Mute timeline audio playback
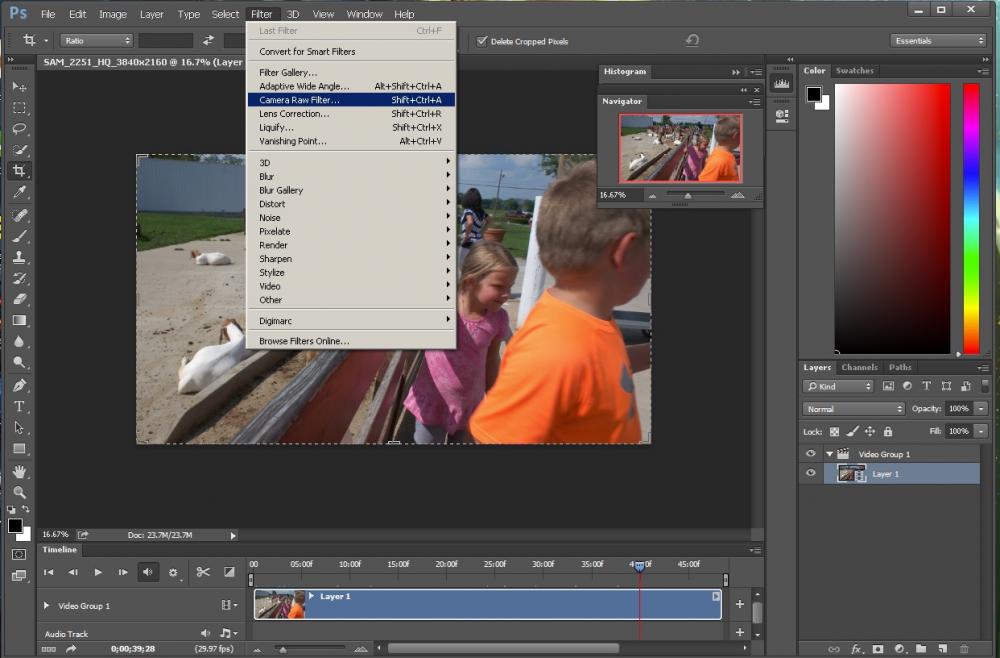 [148, 572]
